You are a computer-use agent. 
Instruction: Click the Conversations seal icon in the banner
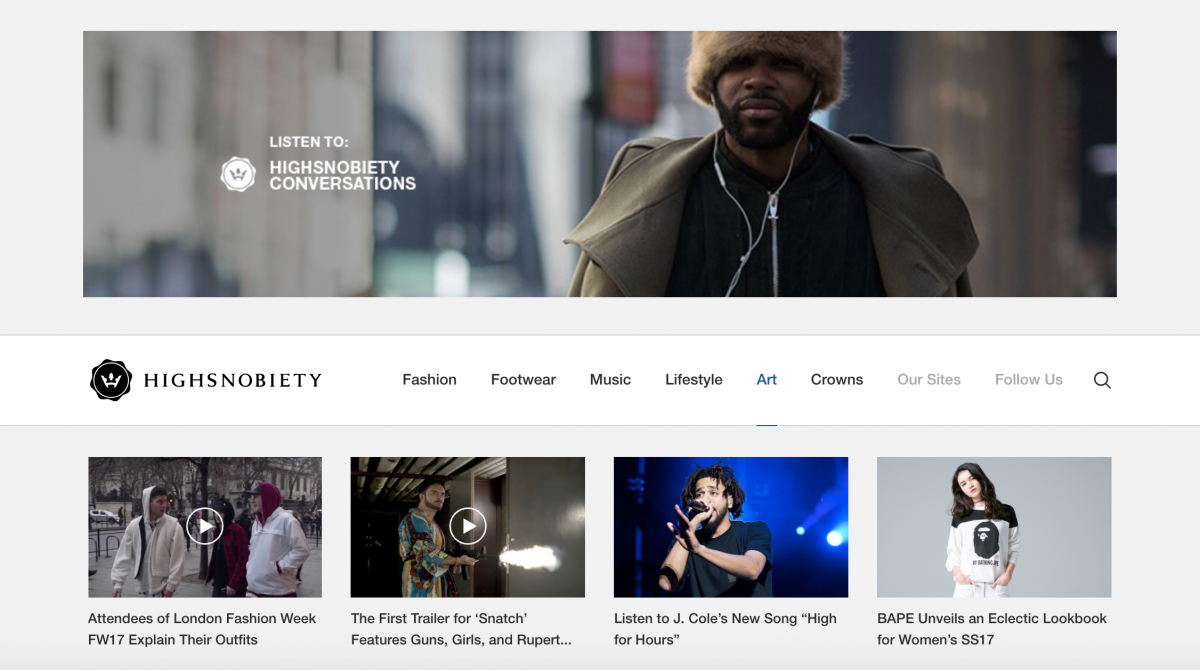[238, 174]
